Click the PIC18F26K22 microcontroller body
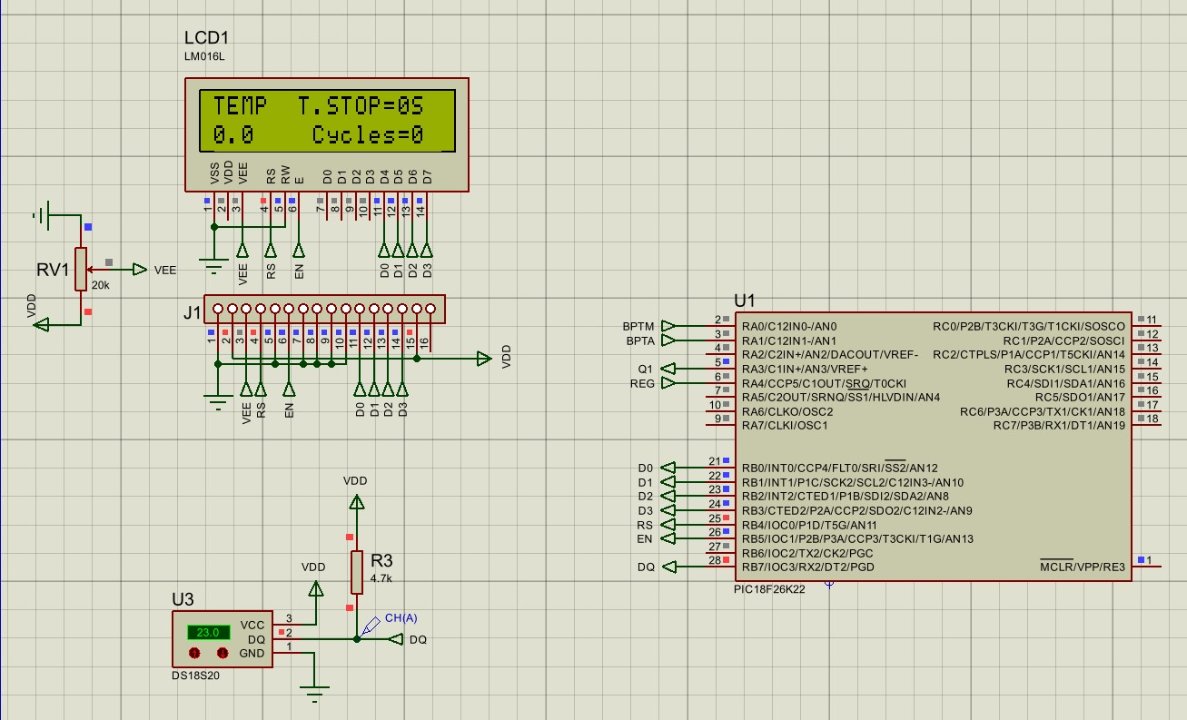1187x720 pixels. tap(930, 480)
